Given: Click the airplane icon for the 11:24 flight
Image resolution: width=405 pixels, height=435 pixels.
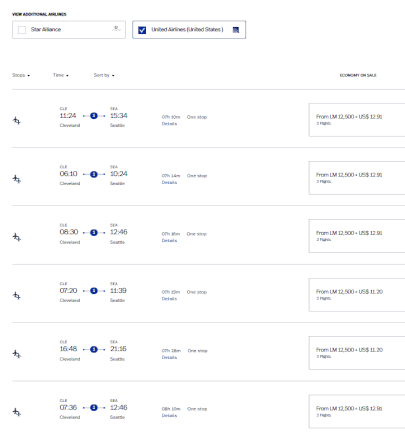Looking at the screenshot, I should pyautogui.click(x=17, y=121).
